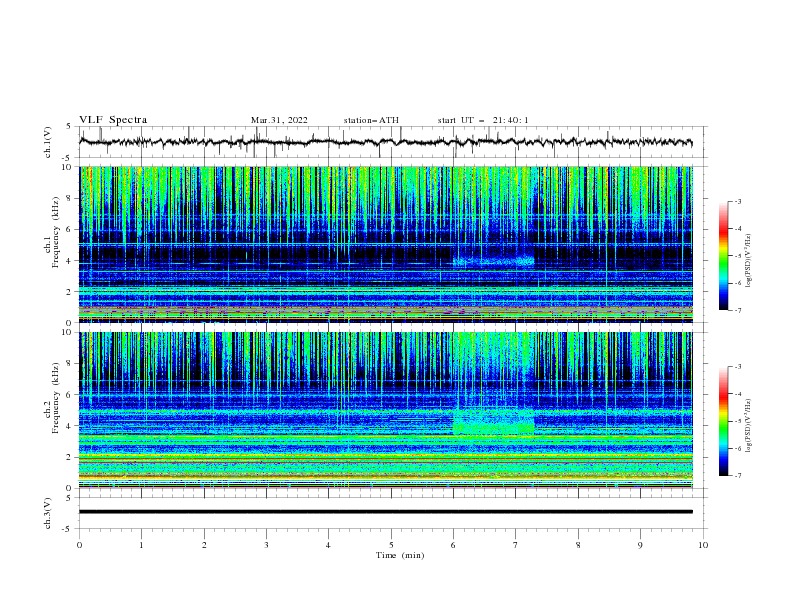Click the 'start UT = 21:40:1' text
The image size is (792, 612).
[483, 120]
